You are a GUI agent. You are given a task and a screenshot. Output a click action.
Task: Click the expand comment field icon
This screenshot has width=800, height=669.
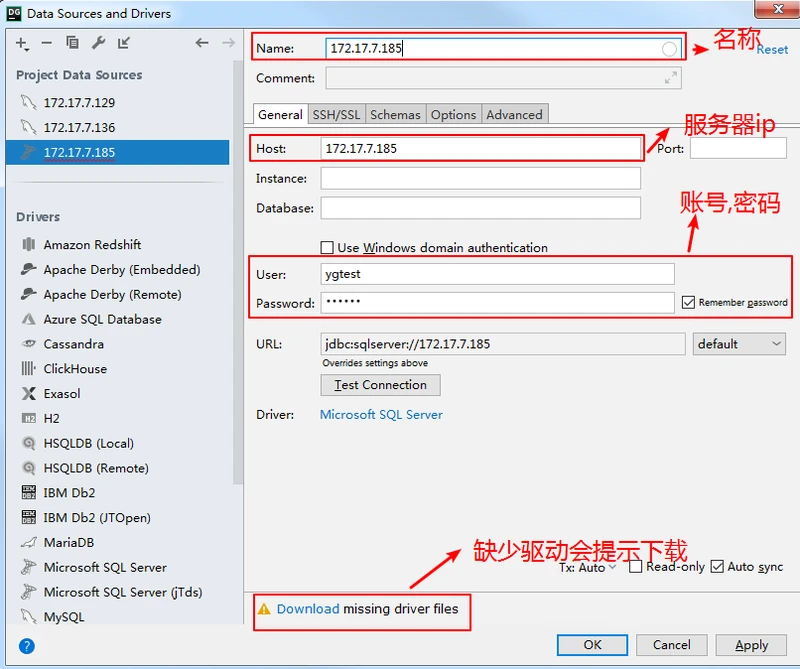click(x=670, y=78)
